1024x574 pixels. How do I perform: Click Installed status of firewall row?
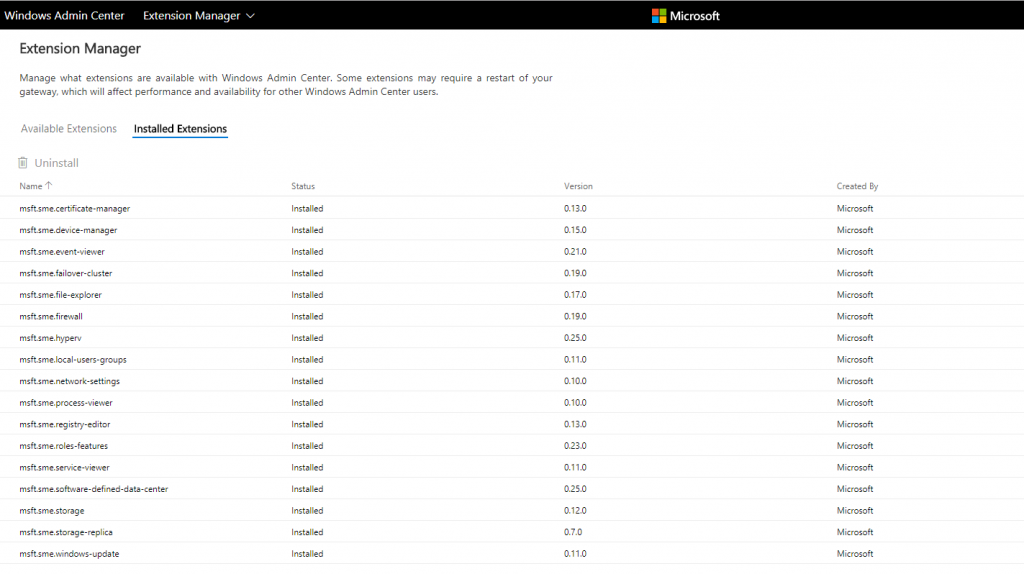point(308,316)
